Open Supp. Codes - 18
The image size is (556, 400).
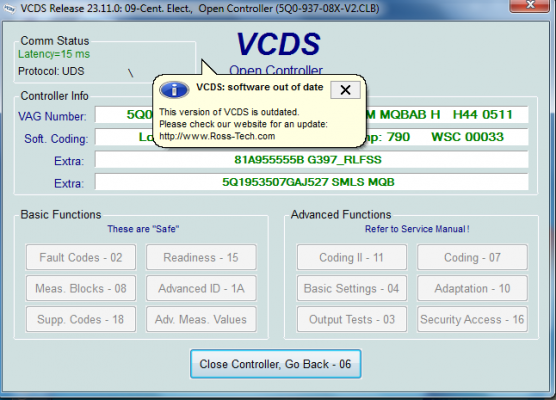(81, 319)
